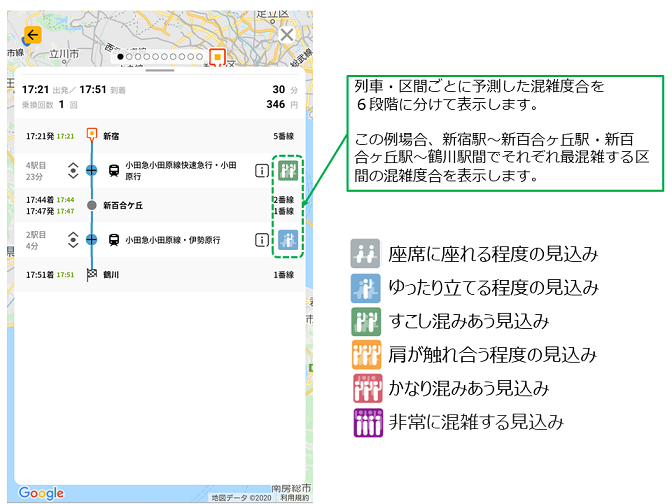The width and height of the screenshot is (672, 504).
Task: Click the checkered flag at 鶴川
Action: click(92, 275)
